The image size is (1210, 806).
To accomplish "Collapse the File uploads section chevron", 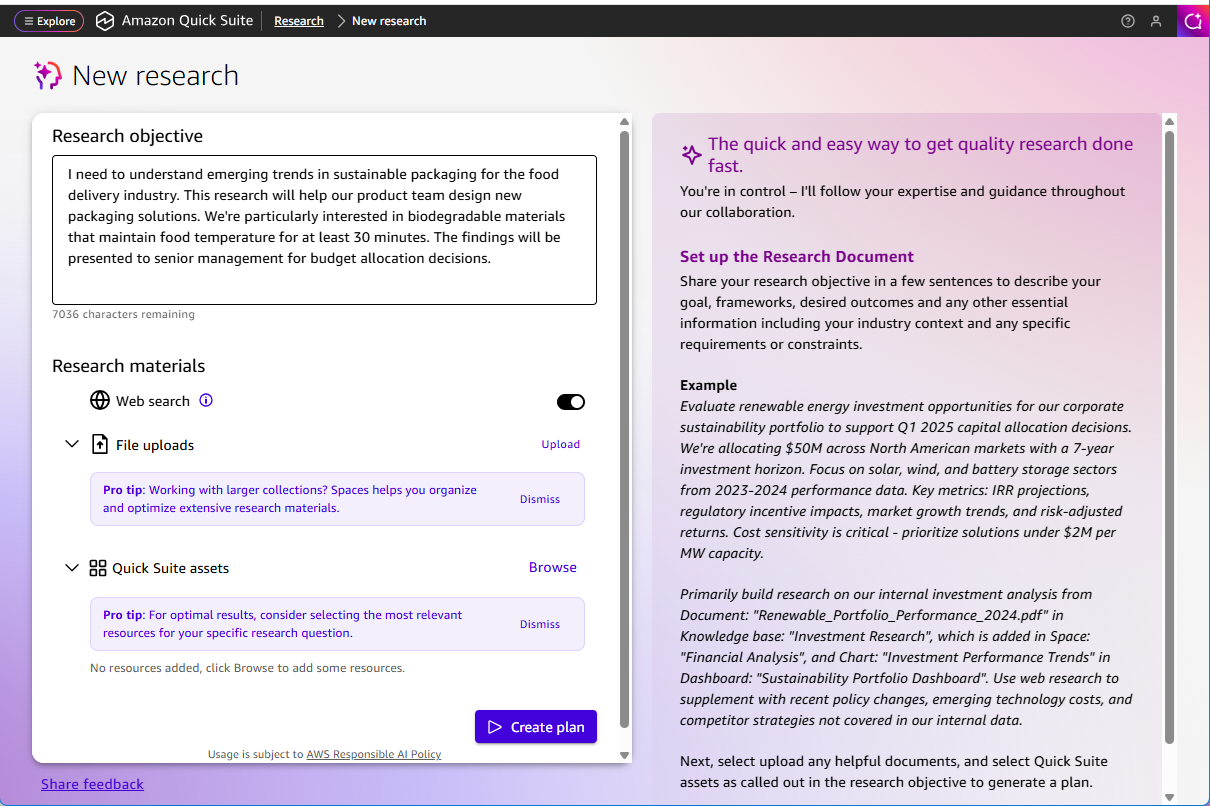I will tap(72, 444).
